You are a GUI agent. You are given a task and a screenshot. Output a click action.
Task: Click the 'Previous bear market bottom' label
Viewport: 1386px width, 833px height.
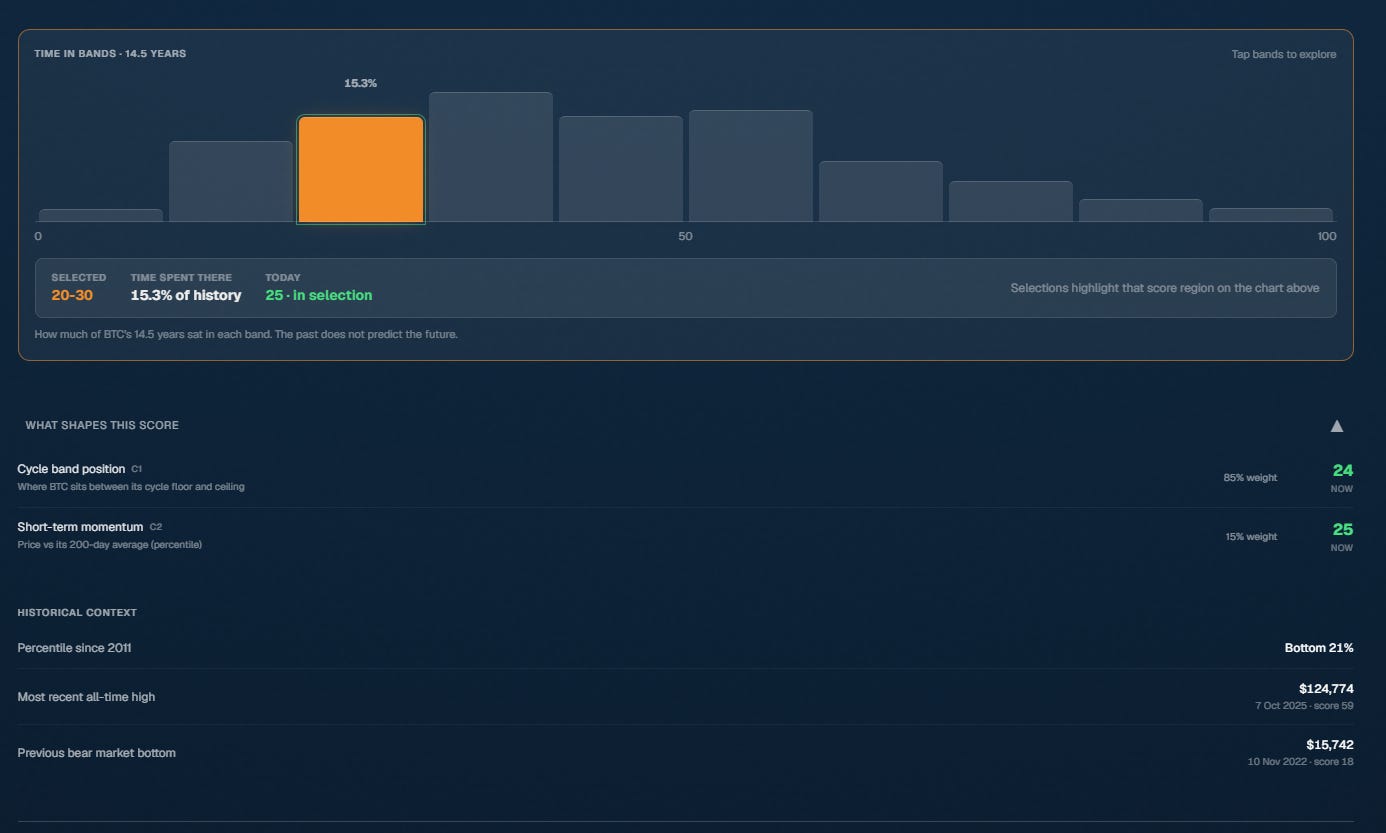(96, 753)
